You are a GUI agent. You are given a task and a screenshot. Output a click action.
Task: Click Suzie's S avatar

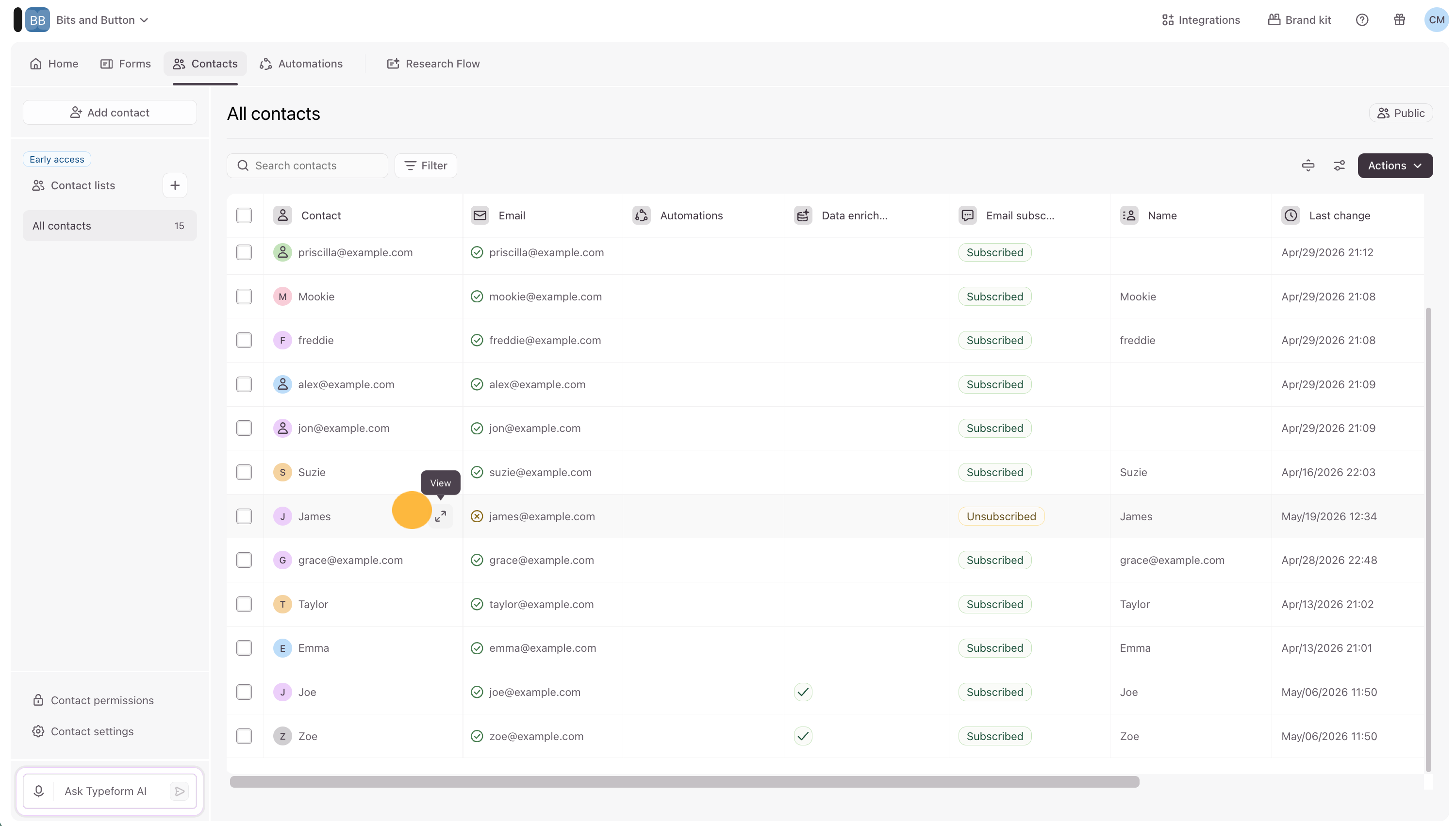(x=282, y=473)
